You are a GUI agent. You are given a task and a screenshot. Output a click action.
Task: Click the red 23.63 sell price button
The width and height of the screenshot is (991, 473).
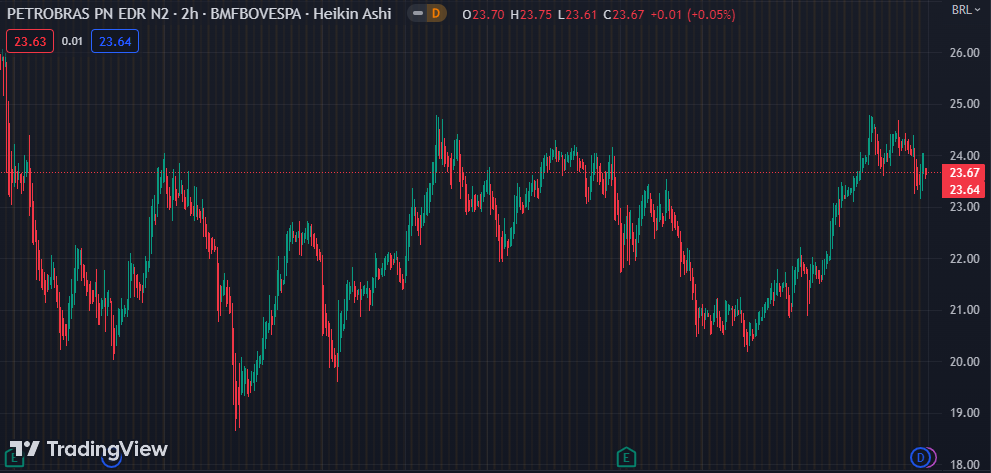(x=30, y=42)
